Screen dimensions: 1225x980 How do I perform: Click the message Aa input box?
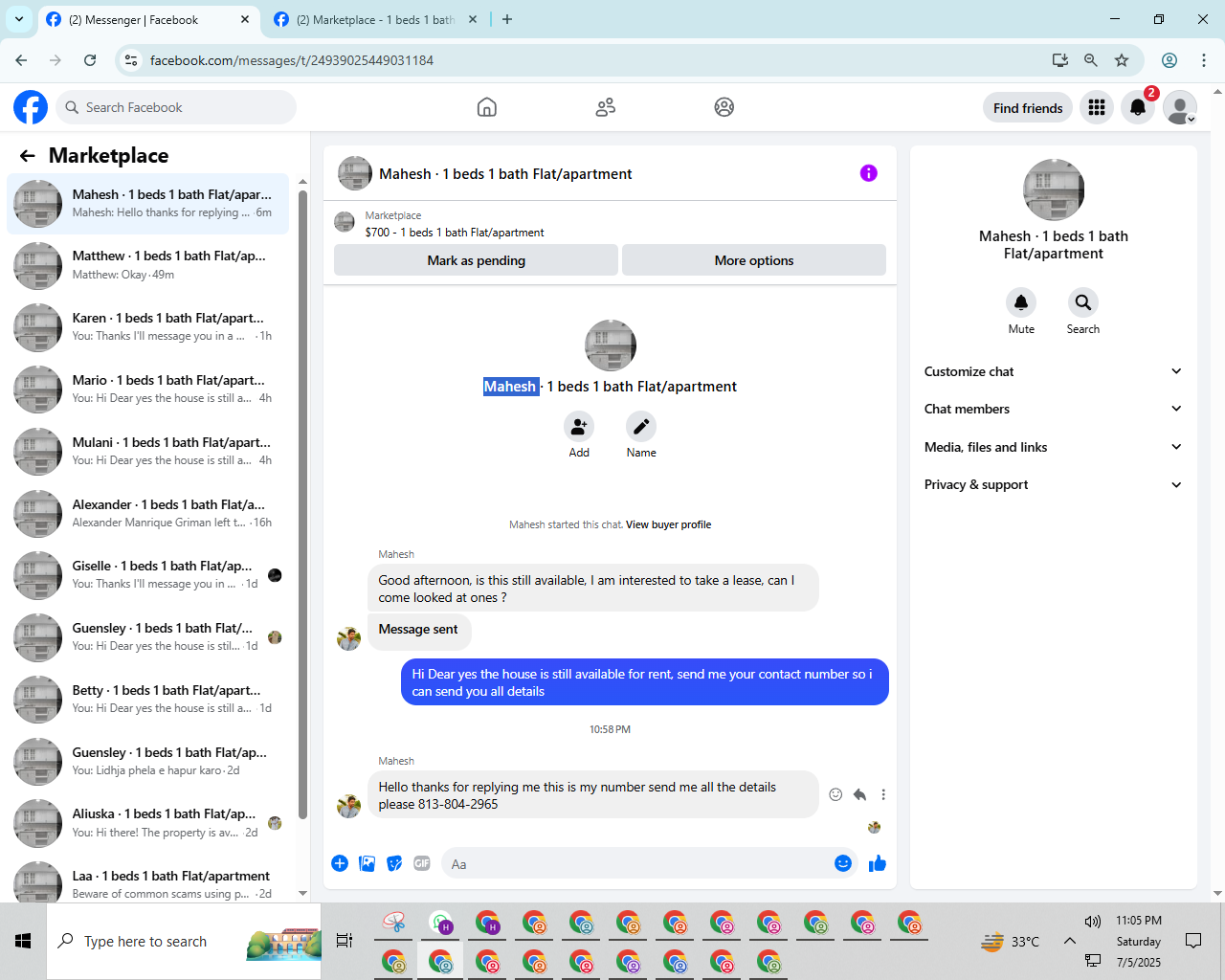[651, 864]
